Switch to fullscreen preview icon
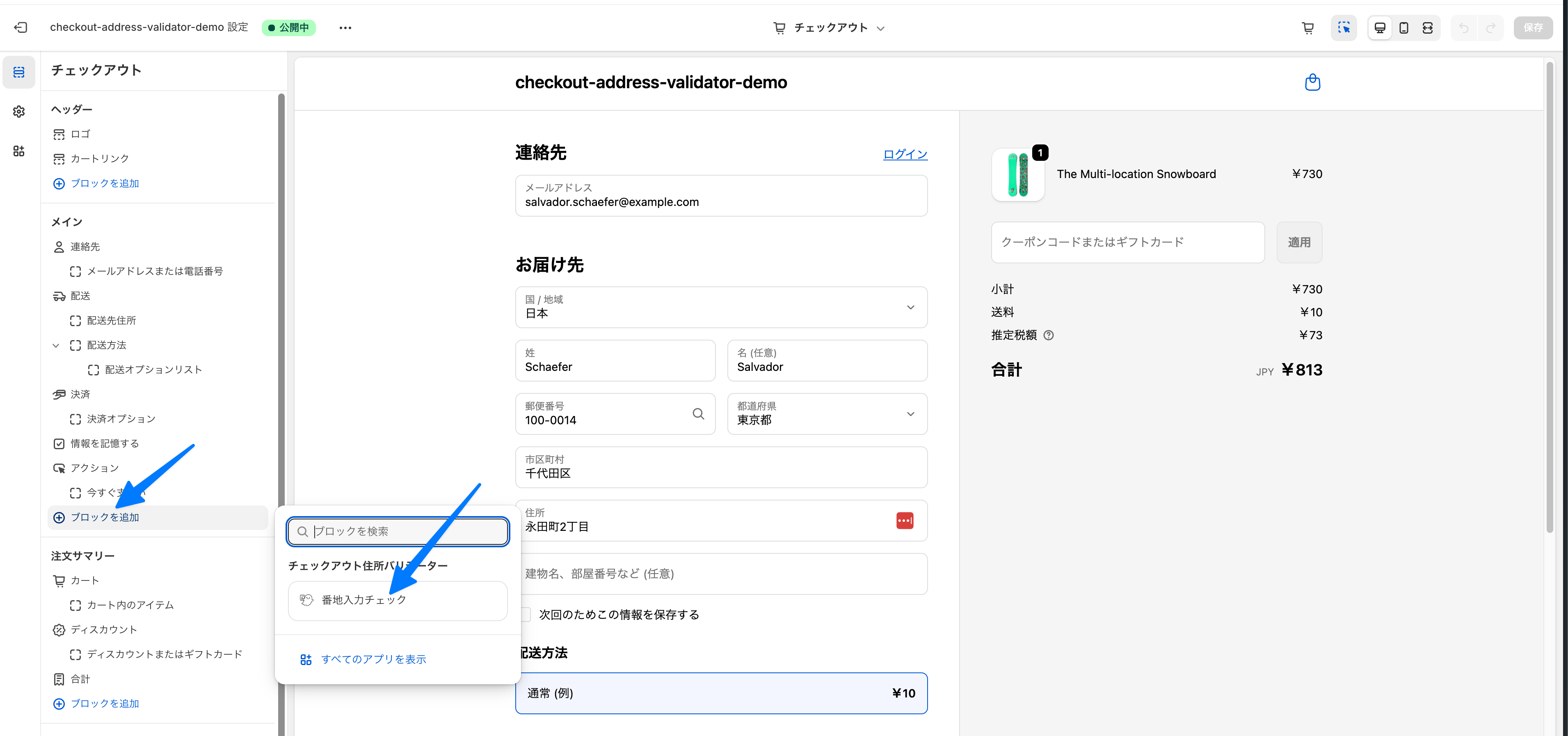The image size is (1568, 736). (1427, 27)
